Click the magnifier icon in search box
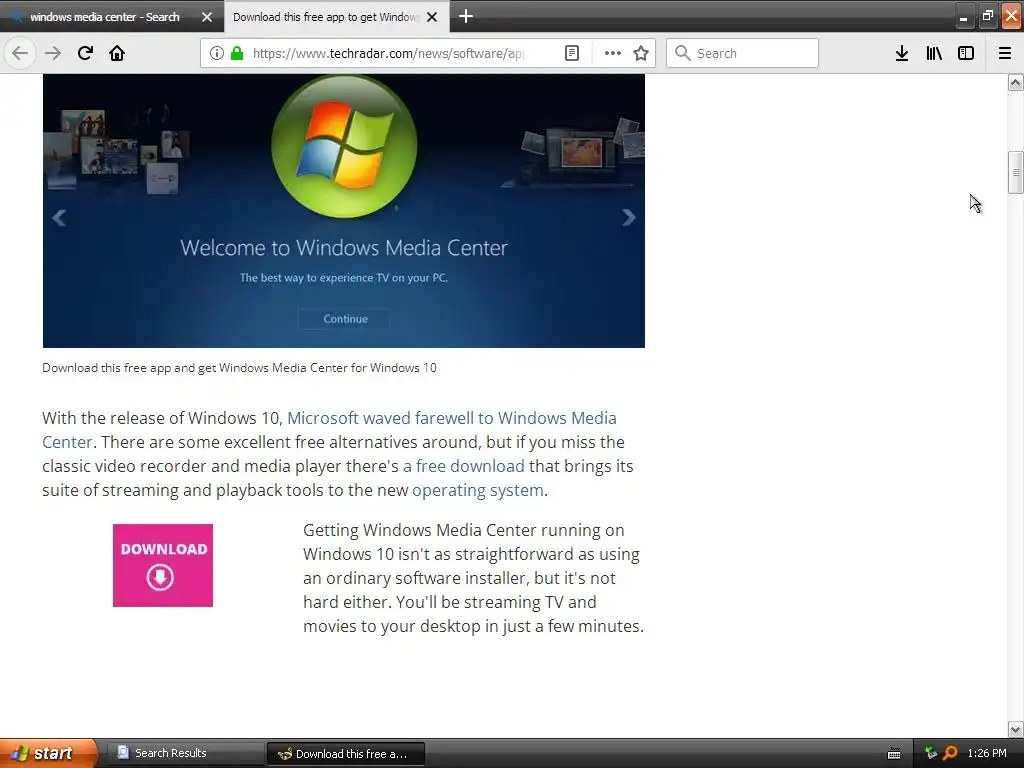The image size is (1024, 768). 682,53
